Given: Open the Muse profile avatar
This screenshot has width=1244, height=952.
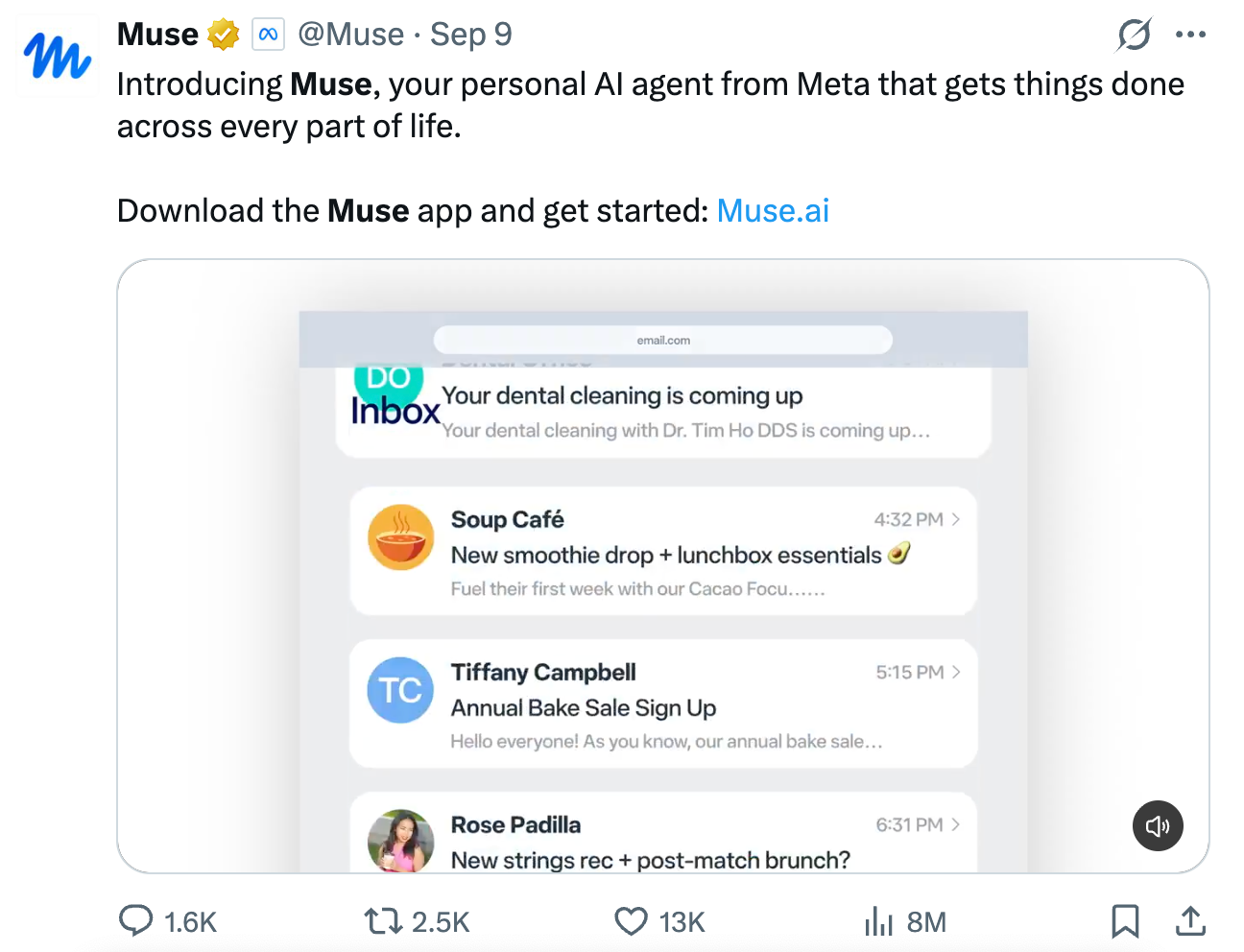Looking at the screenshot, I should click(58, 56).
